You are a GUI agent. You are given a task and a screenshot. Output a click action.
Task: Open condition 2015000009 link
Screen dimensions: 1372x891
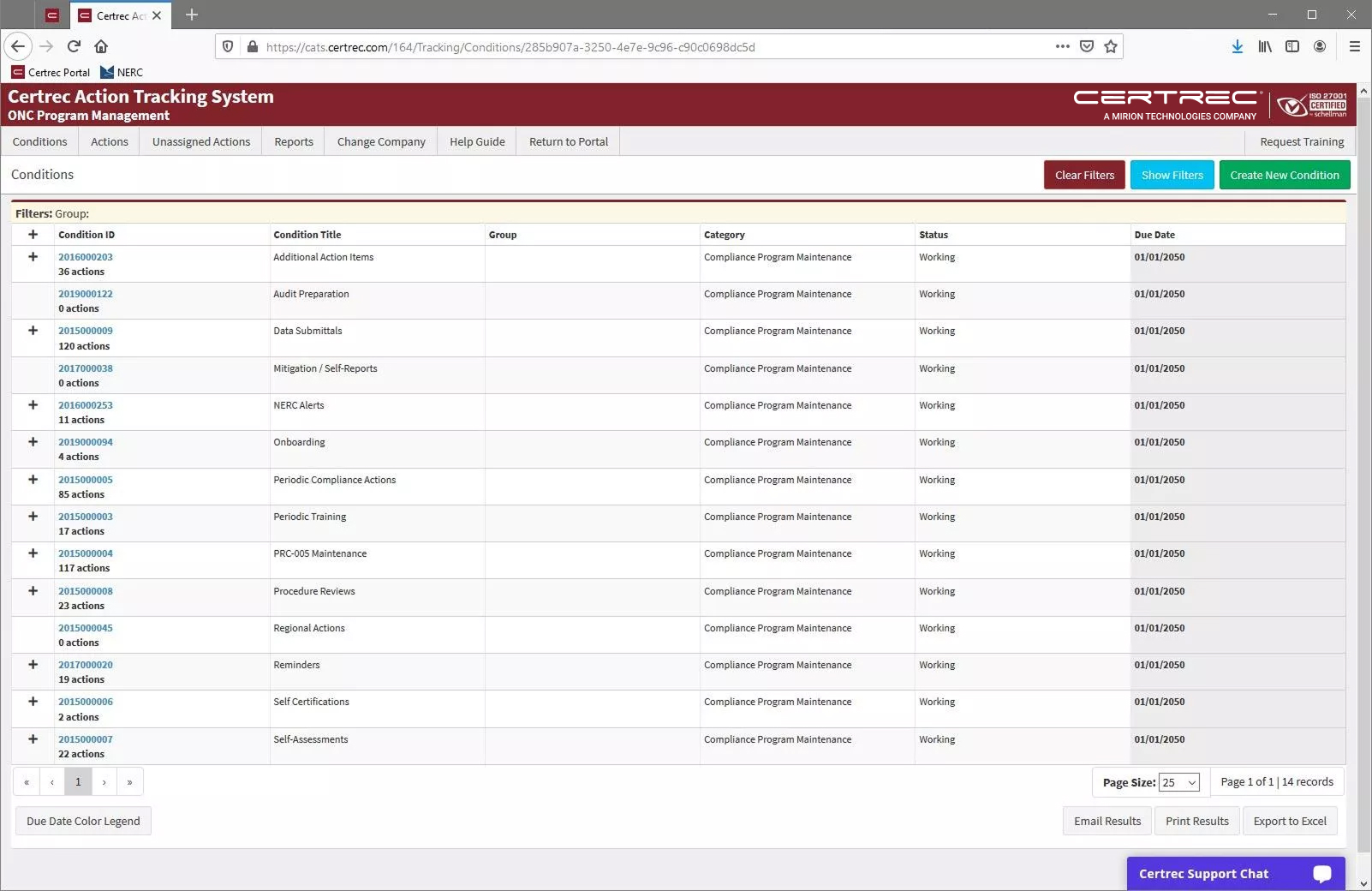click(86, 331)
